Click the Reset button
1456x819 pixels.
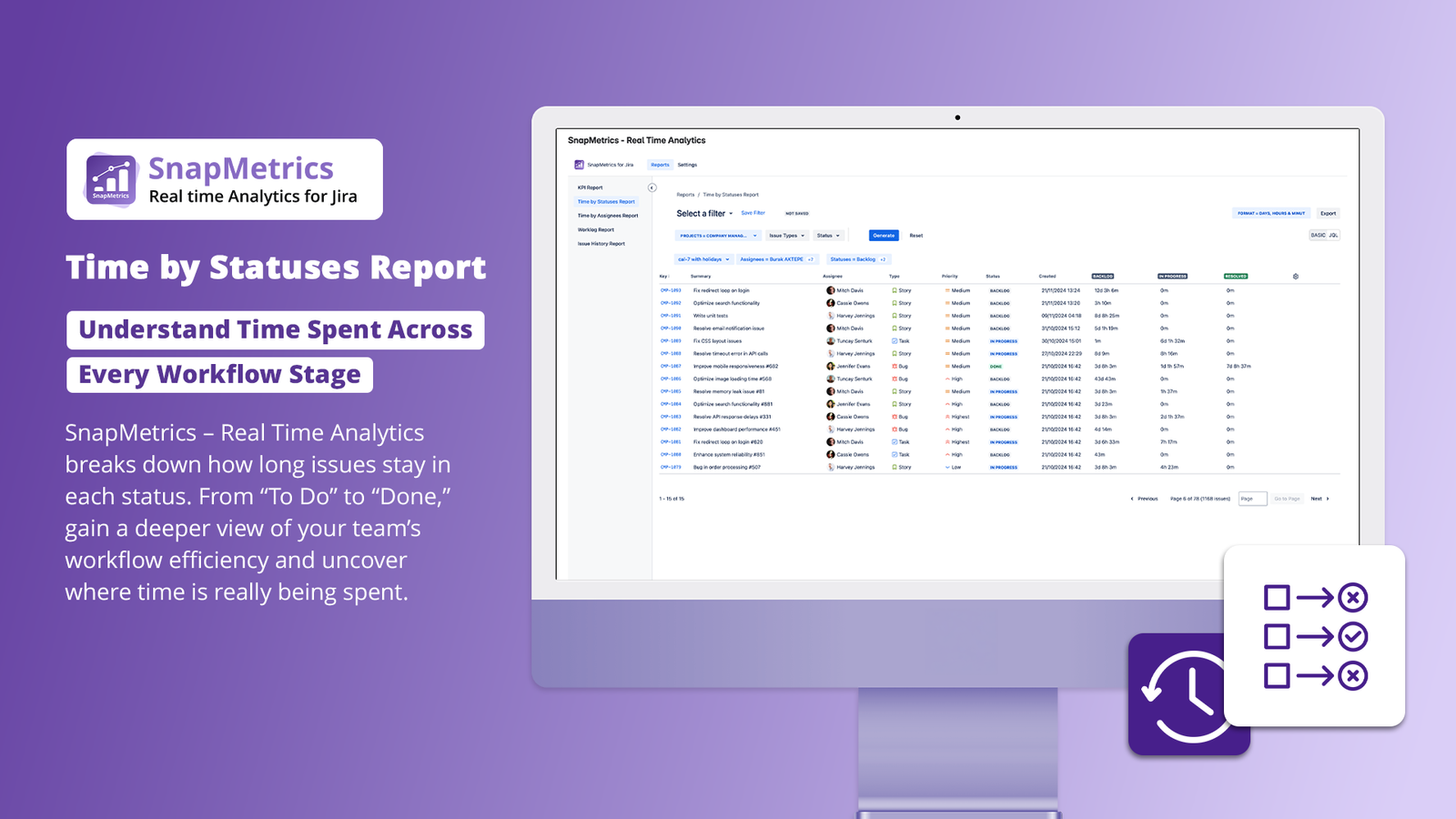tap(916, 236)
